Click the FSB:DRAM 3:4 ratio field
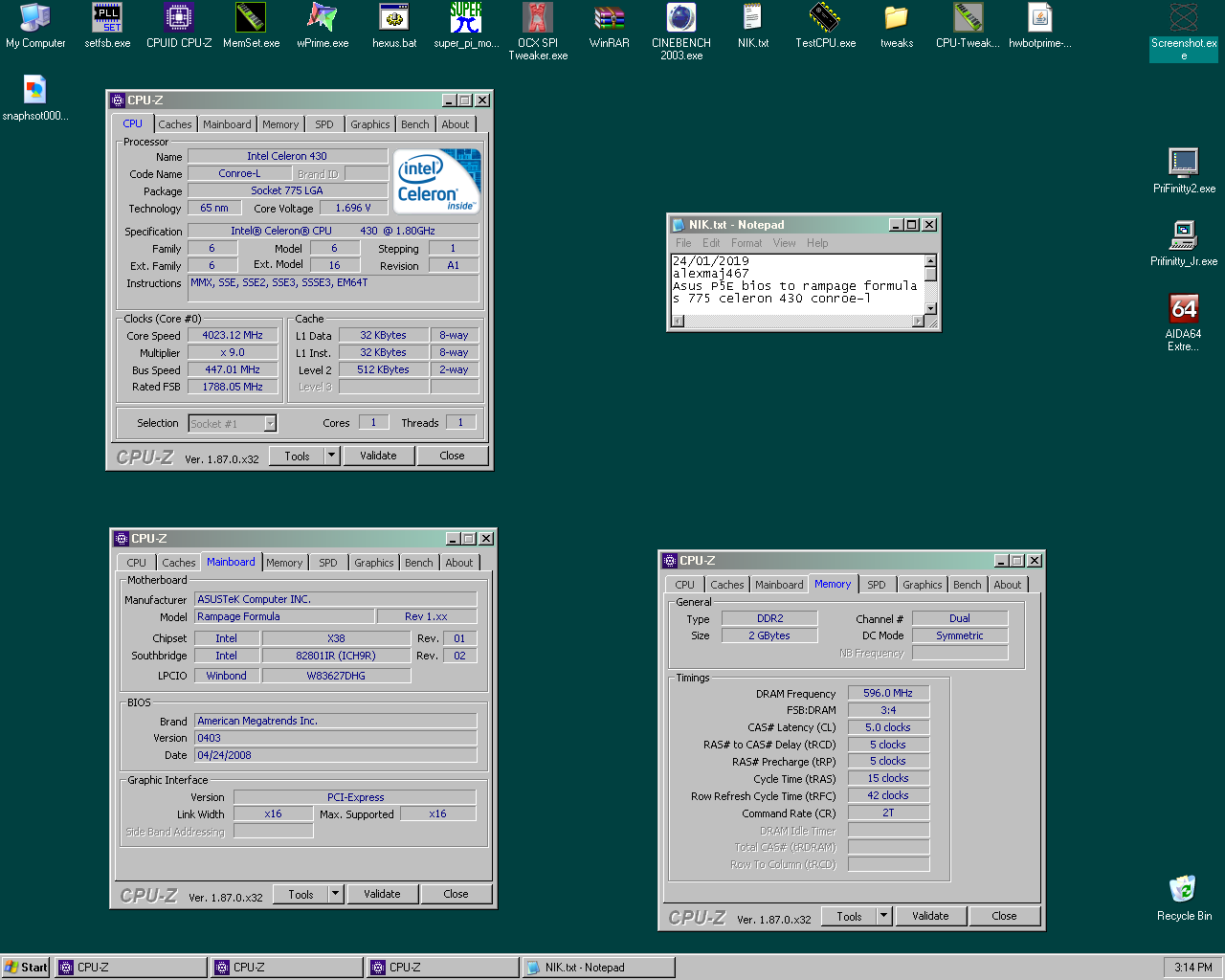Screen dimensions: 1225x980 click(x=888, y=710)
